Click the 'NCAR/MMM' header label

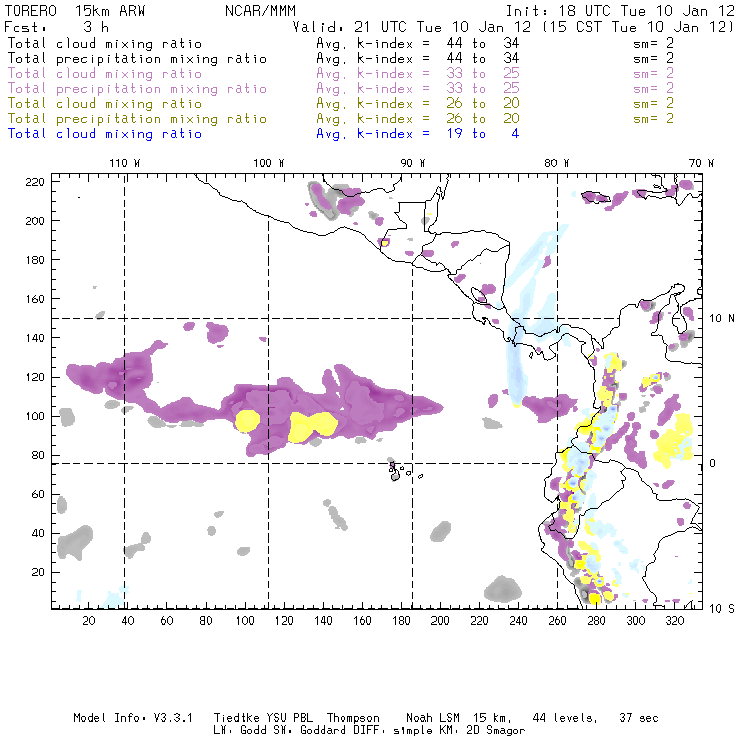(x=260, y=11)
